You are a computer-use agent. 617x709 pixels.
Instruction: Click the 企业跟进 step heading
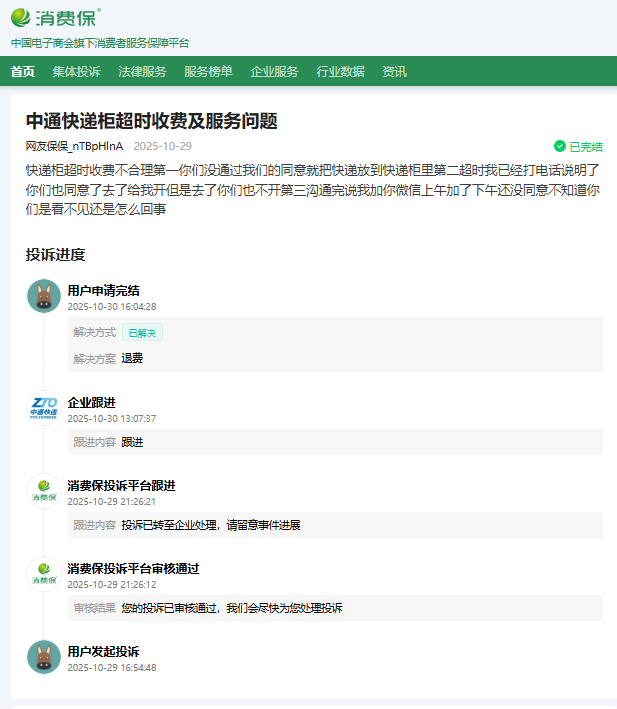91,402
